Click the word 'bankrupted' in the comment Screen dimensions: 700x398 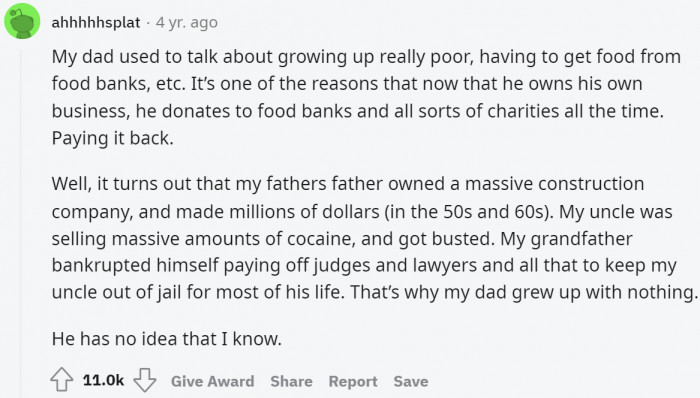(101, 265)
